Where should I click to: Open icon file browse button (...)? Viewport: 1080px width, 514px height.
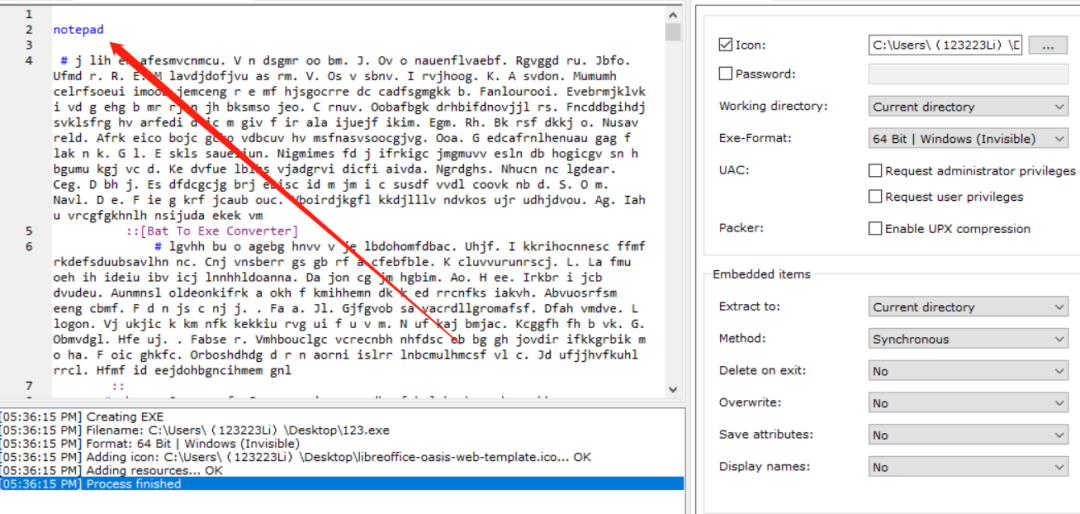(x=1048, y=45)
